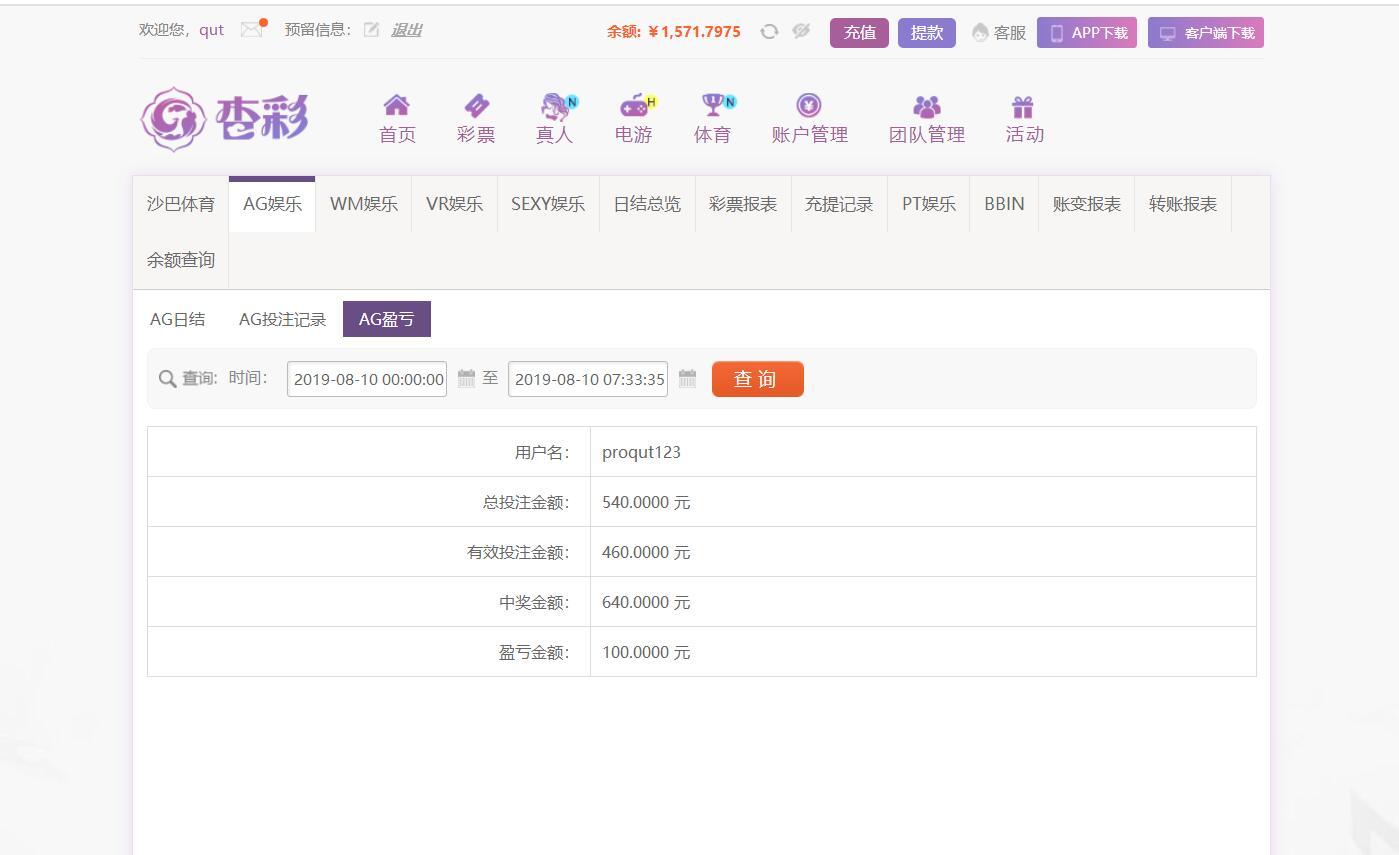Select the AG投注记录 sub-tab
This screenshot has width=1399, height=855.
tap(282, 319)
